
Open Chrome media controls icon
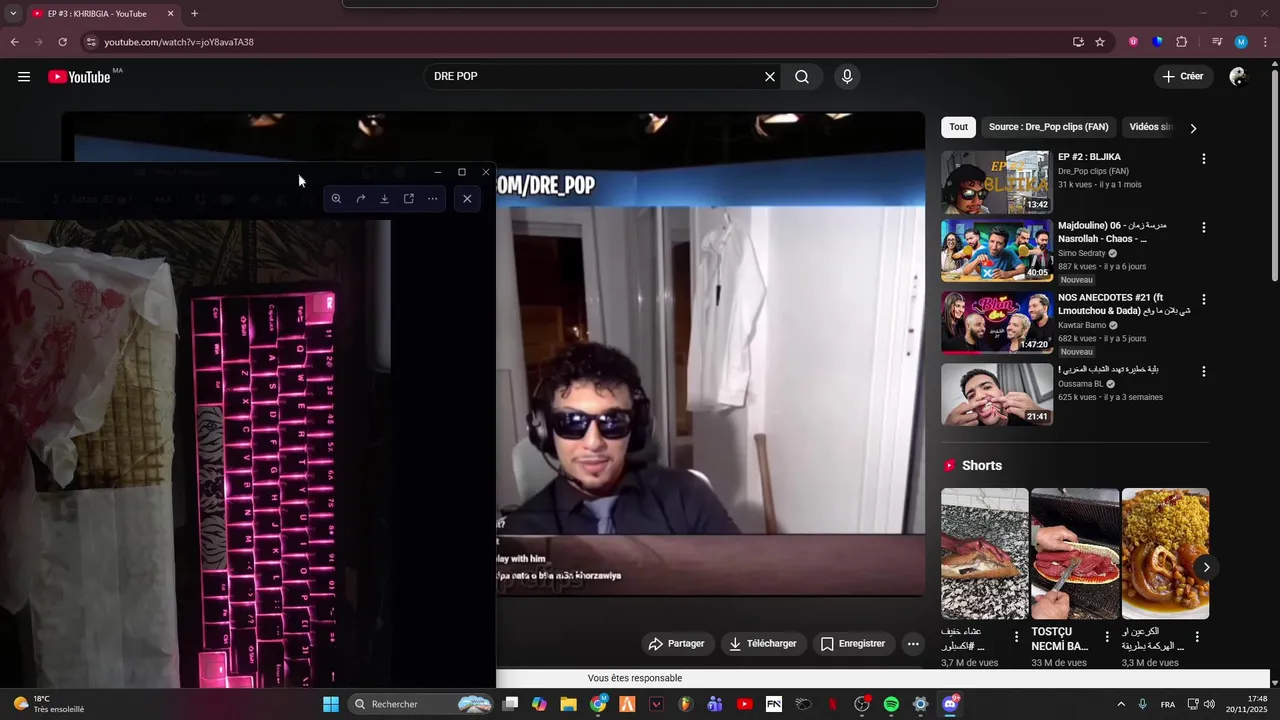pos(1217,42)
